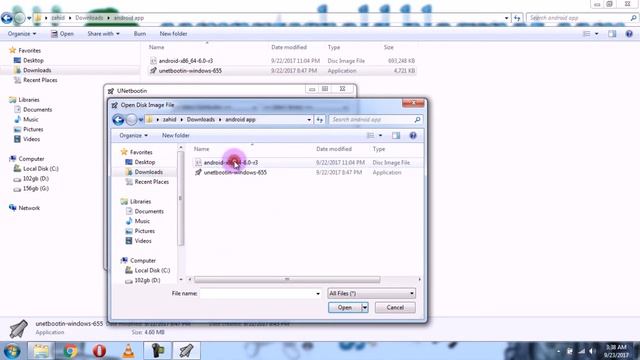The image size is (640, 360).
Task: Click the dialog's Back navigation arrow
Action: pyautogui.click(x=118, y=120)
